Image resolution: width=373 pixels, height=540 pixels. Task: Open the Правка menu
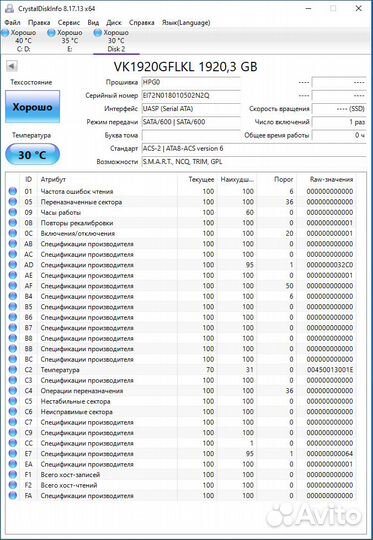tap(39, 23)
